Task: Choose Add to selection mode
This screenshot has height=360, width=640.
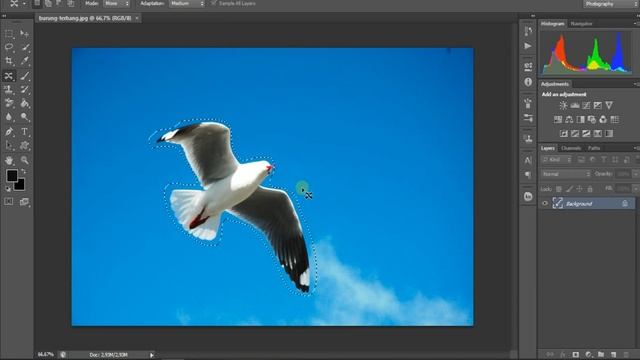Action: click(x=48, y=4)
